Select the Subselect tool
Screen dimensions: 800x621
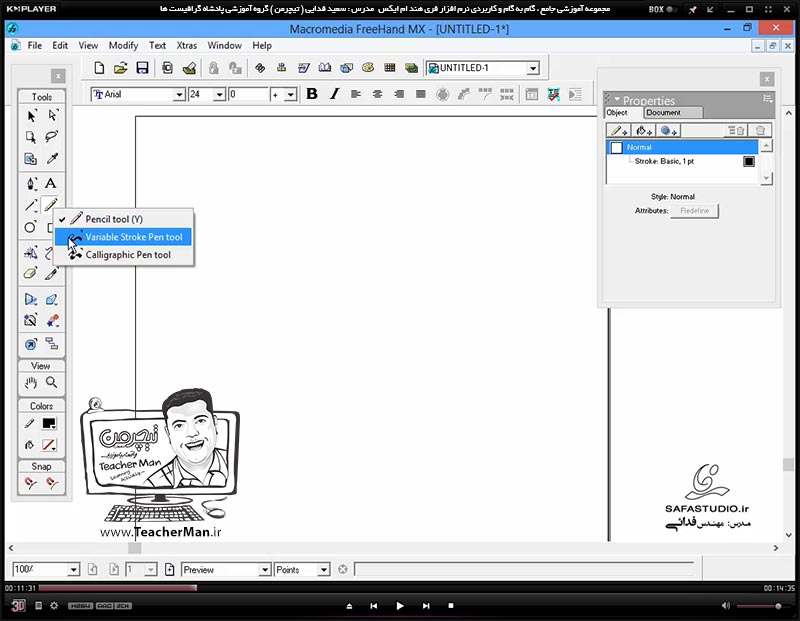pos(52,116)
